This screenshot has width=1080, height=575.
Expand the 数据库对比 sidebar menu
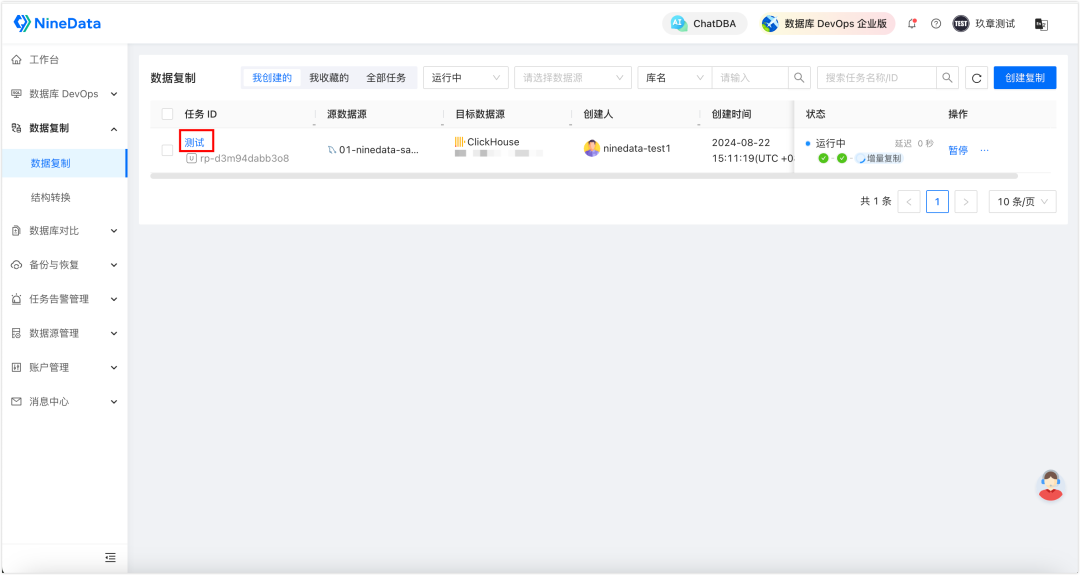tap(64, 231)
